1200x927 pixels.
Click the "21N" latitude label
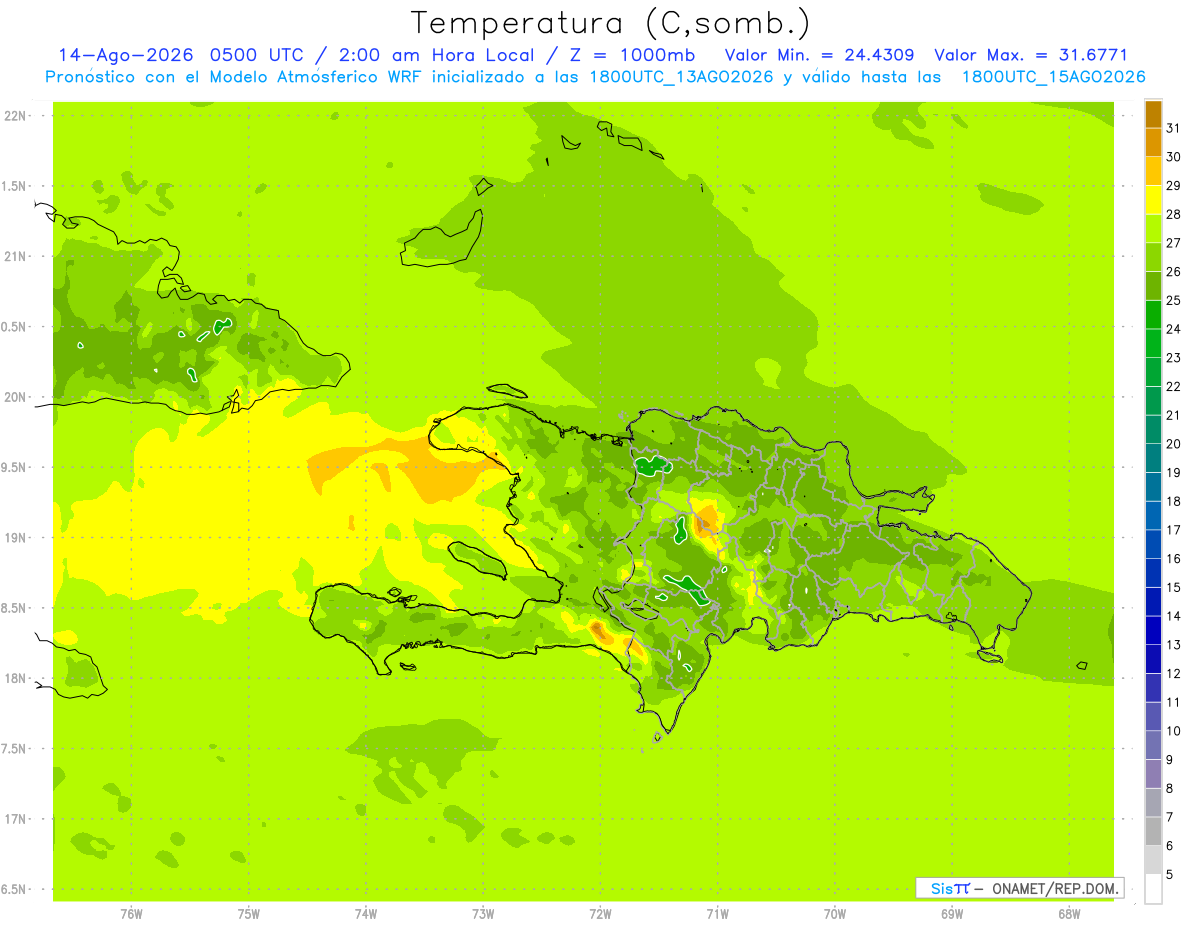(x=14, y=257)
